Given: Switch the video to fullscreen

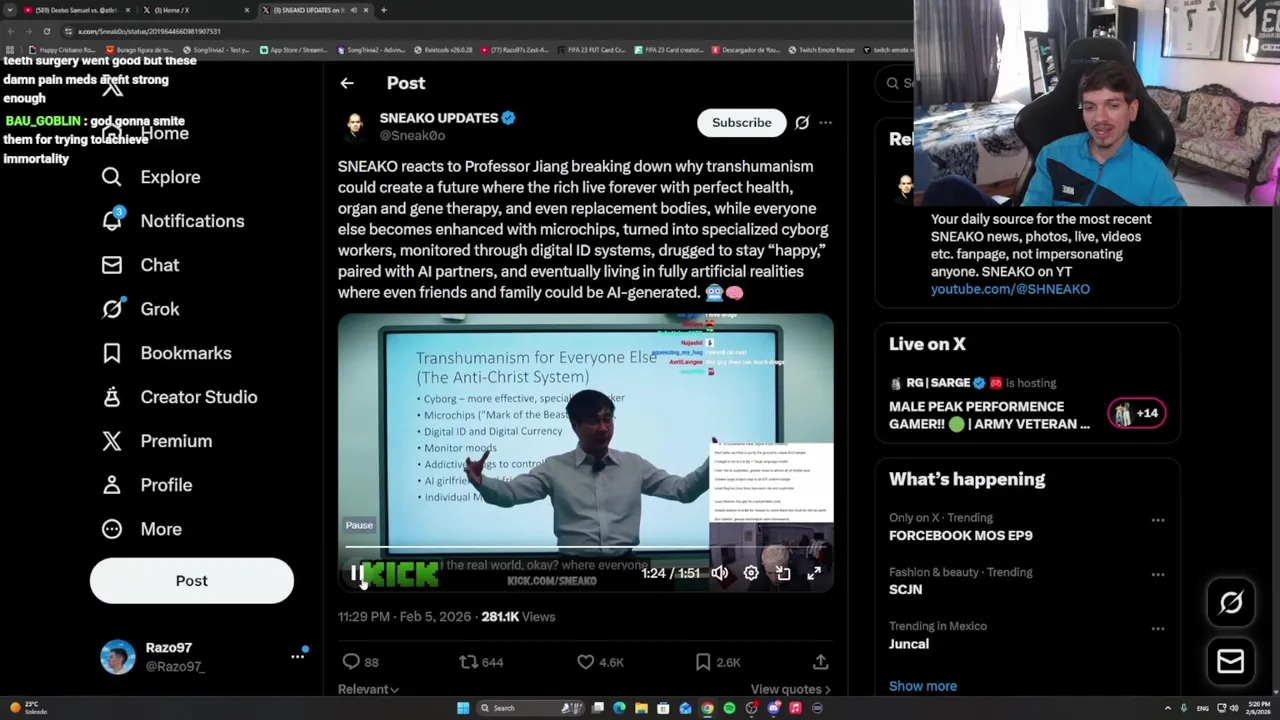Looking at the screenshot, I should [x=814, y=573].
